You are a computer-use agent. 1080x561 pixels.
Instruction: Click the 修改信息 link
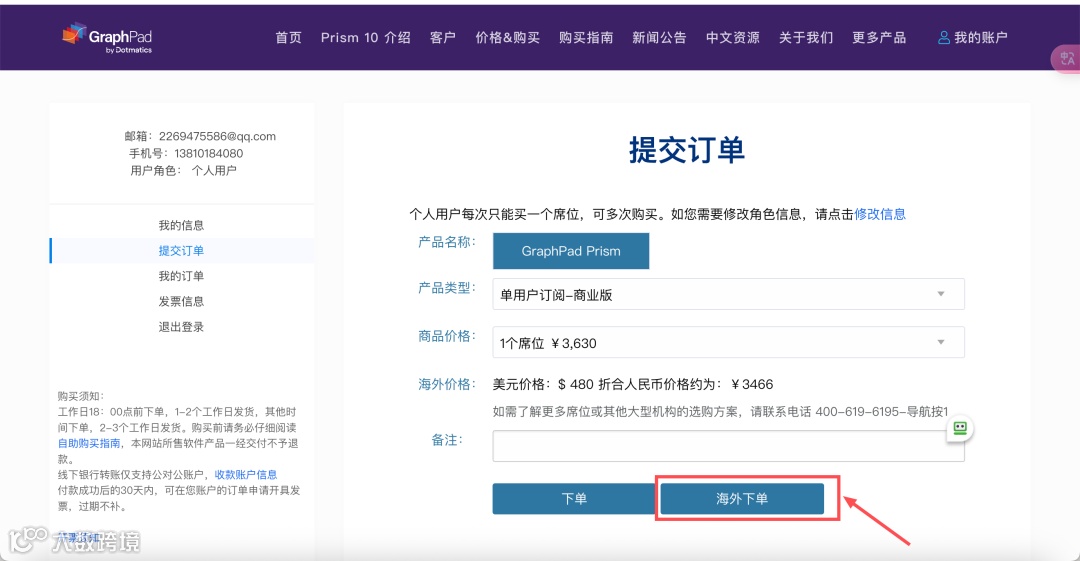[x=880, y=214]
